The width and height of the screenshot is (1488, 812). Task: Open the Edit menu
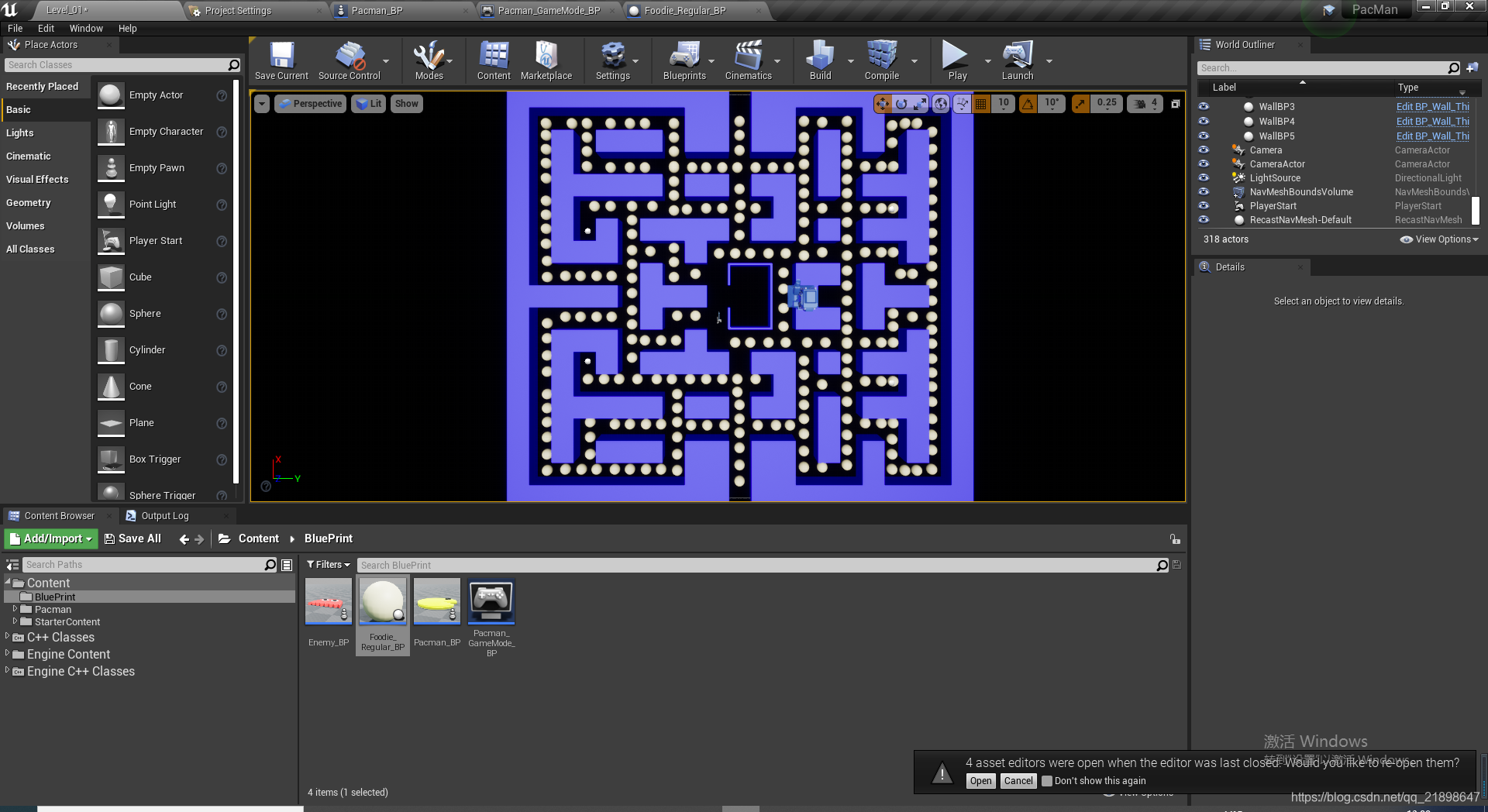click(x=46, y=29)
